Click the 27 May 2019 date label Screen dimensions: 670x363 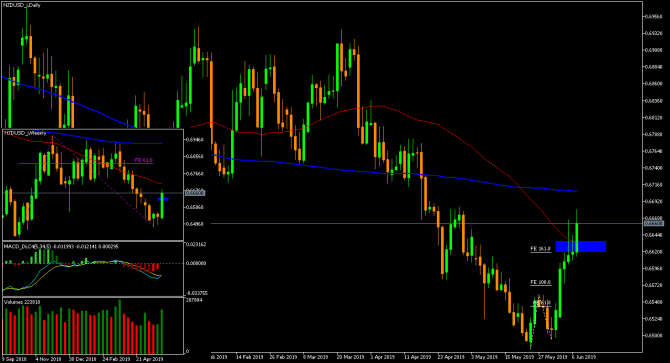tap(552, 357)
